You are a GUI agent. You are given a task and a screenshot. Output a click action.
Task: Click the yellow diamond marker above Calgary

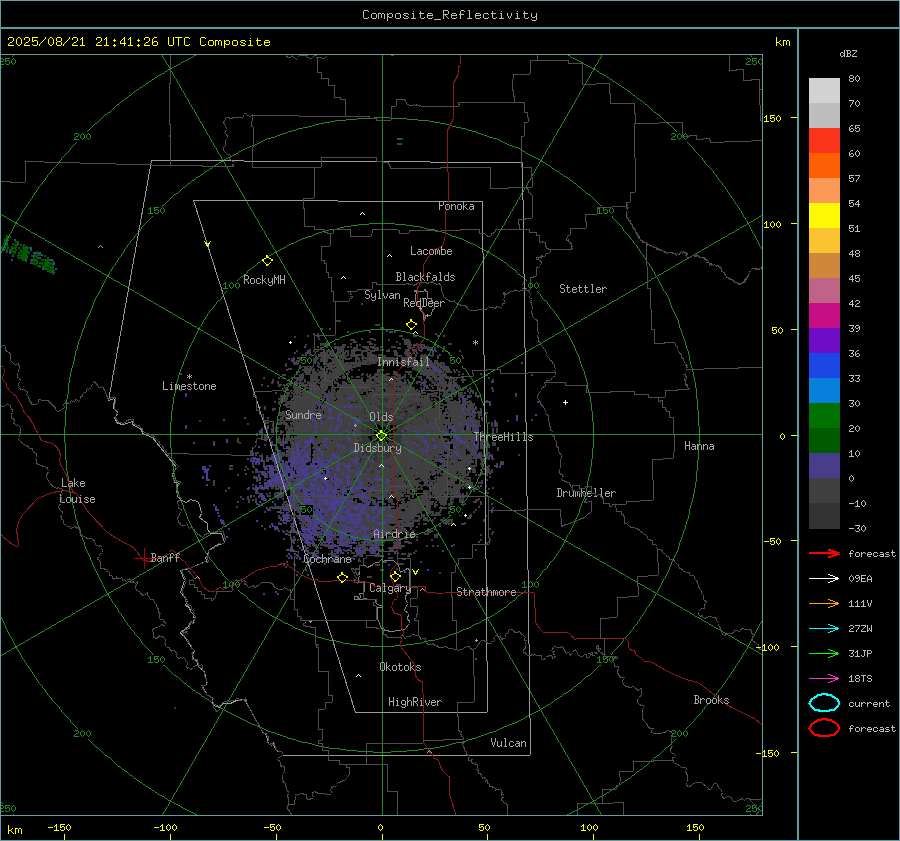[395, 576]
